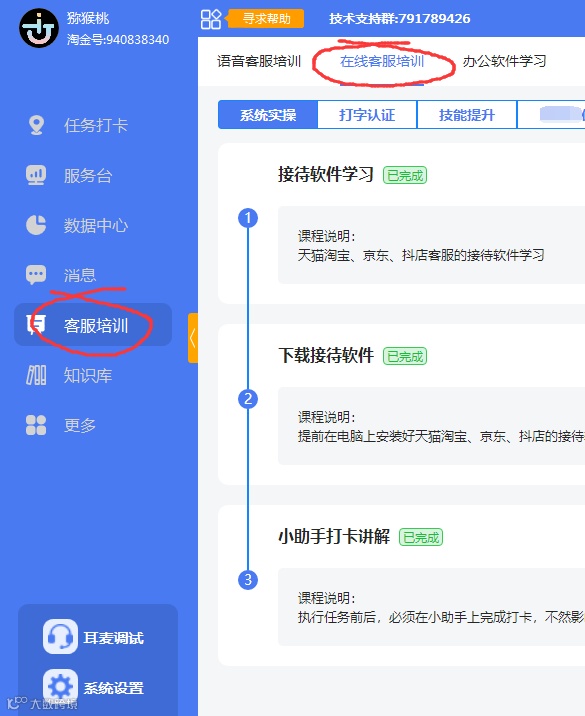Click the 知识库 books icon
585x716 pixels.
36,375
